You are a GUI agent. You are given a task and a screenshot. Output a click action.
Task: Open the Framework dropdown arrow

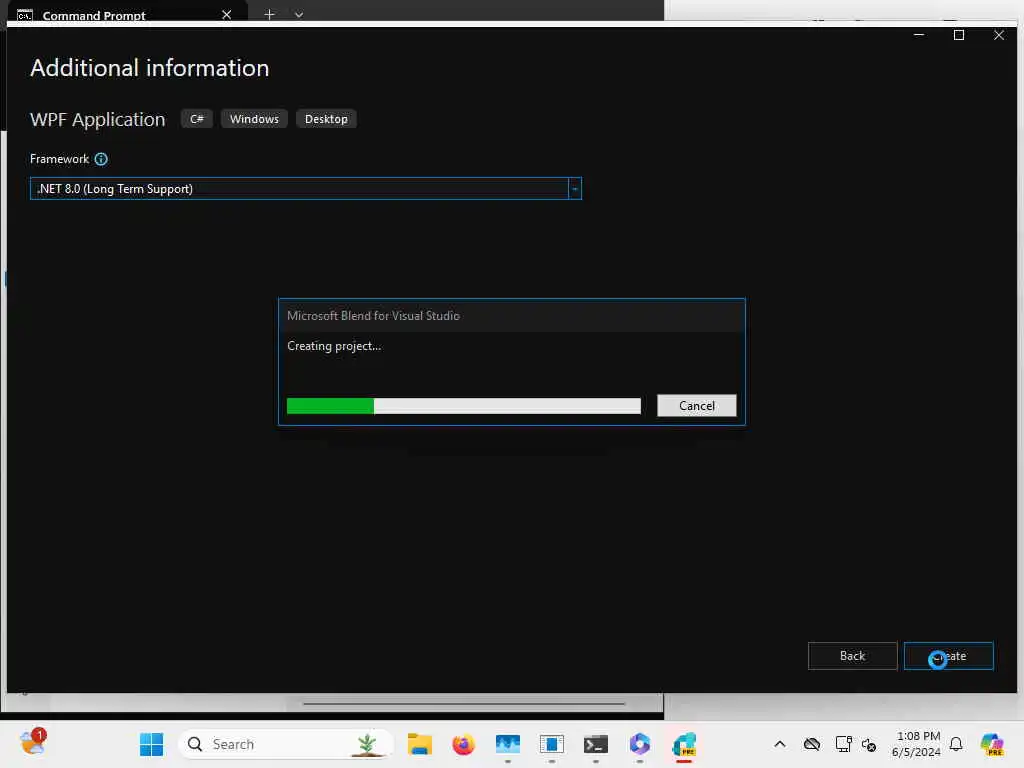pos(575,189)
